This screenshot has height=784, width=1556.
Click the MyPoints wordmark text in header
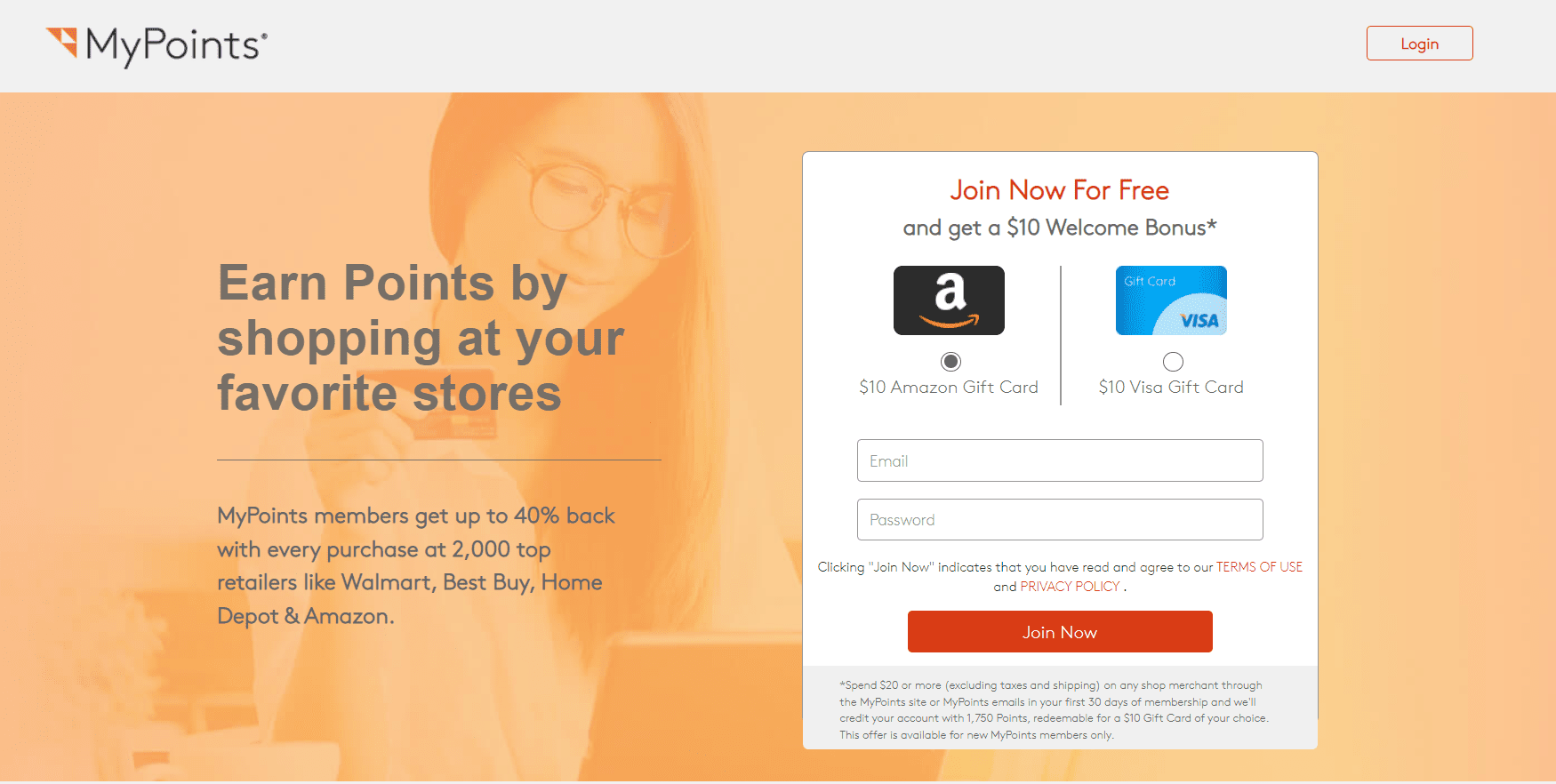tap(176, 45)
